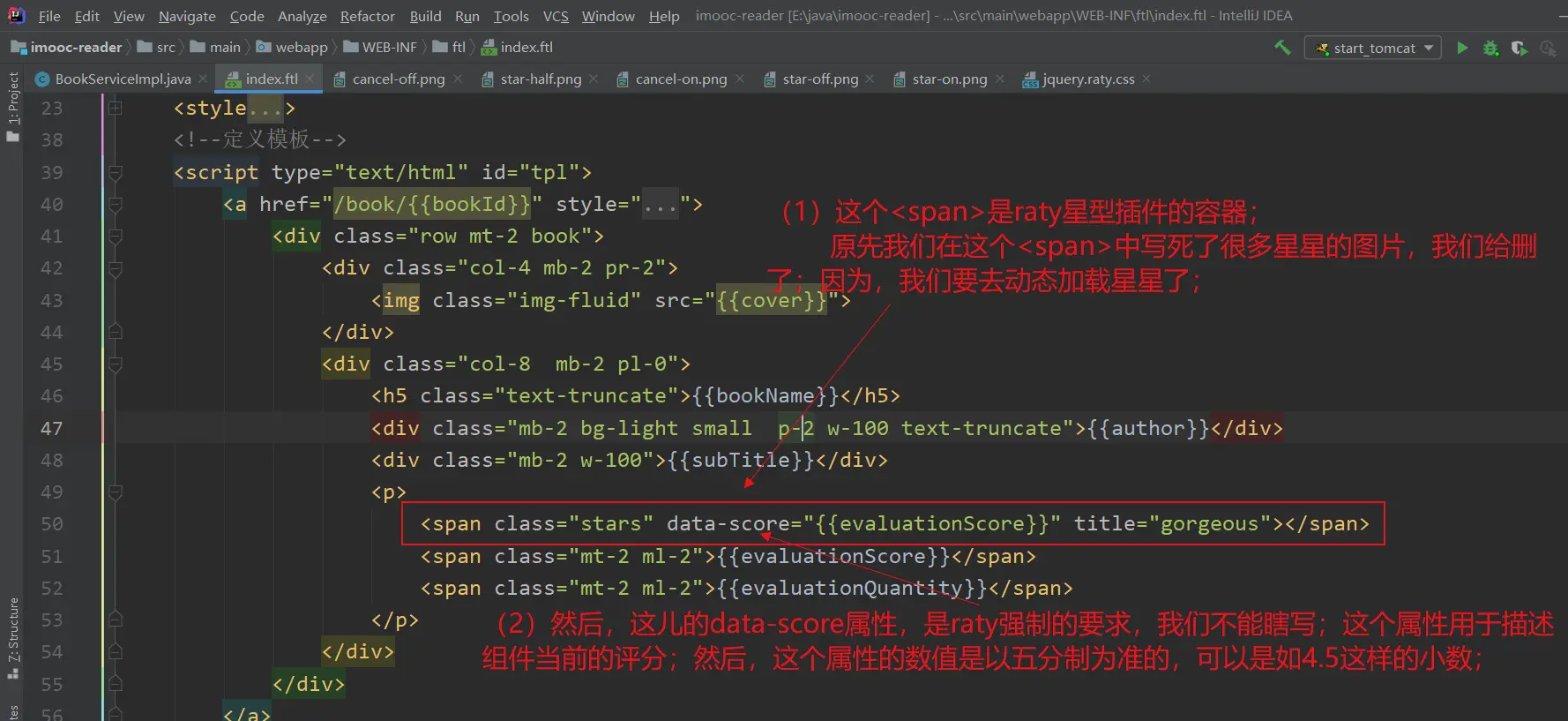
Task: Open the Structure tool window
Action: [12, 637]
